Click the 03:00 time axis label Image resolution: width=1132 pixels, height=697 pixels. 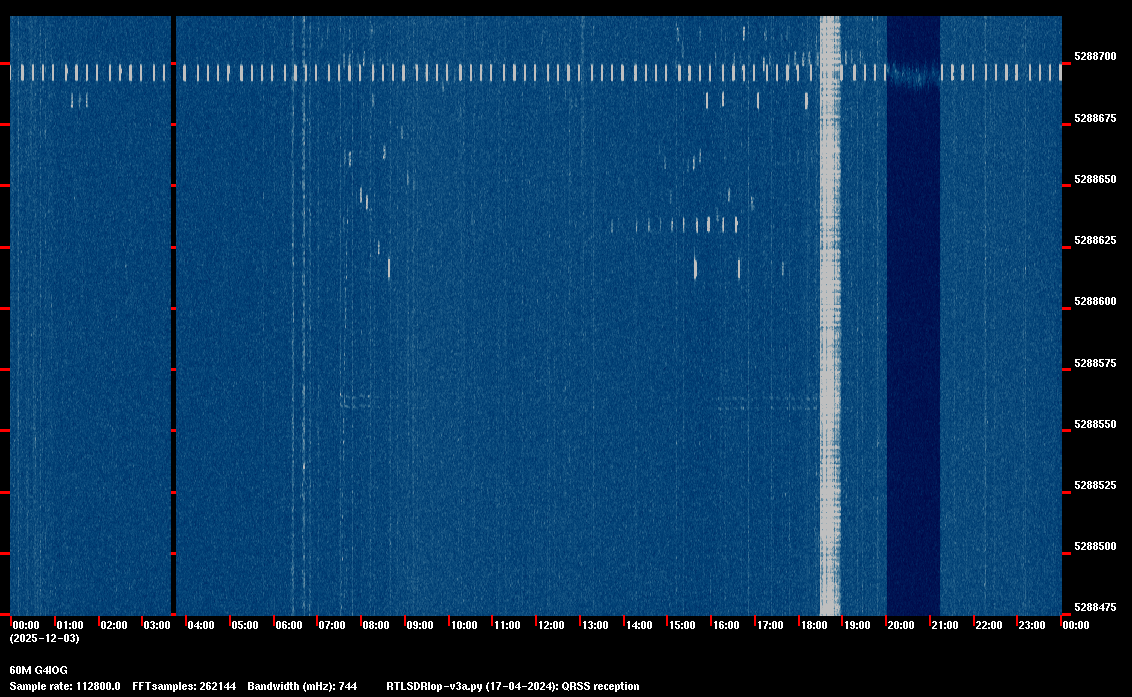point(157,625)
